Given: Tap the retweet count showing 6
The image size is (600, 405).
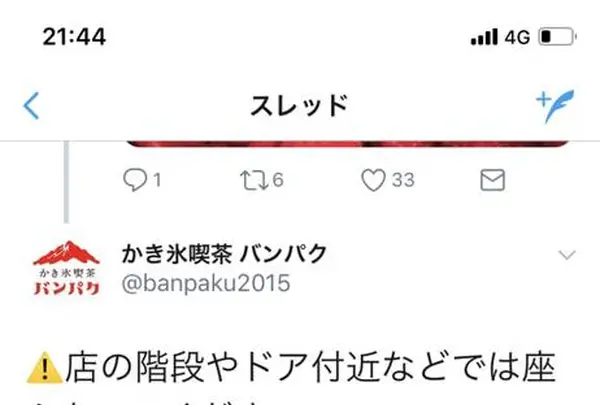Looking at the screenshot, I should click(278, 180).
